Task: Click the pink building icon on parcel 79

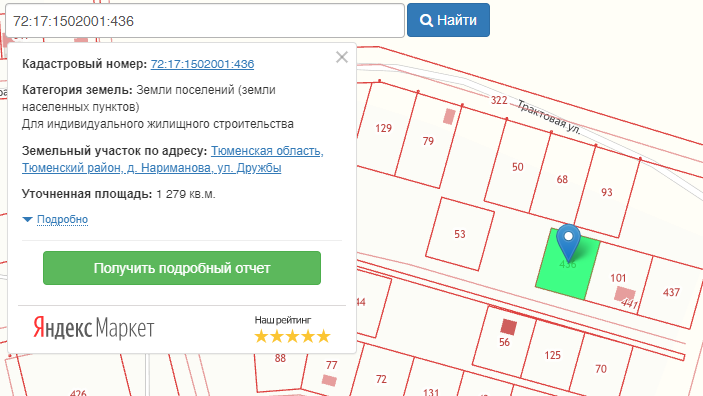Action: coord(449,116)
